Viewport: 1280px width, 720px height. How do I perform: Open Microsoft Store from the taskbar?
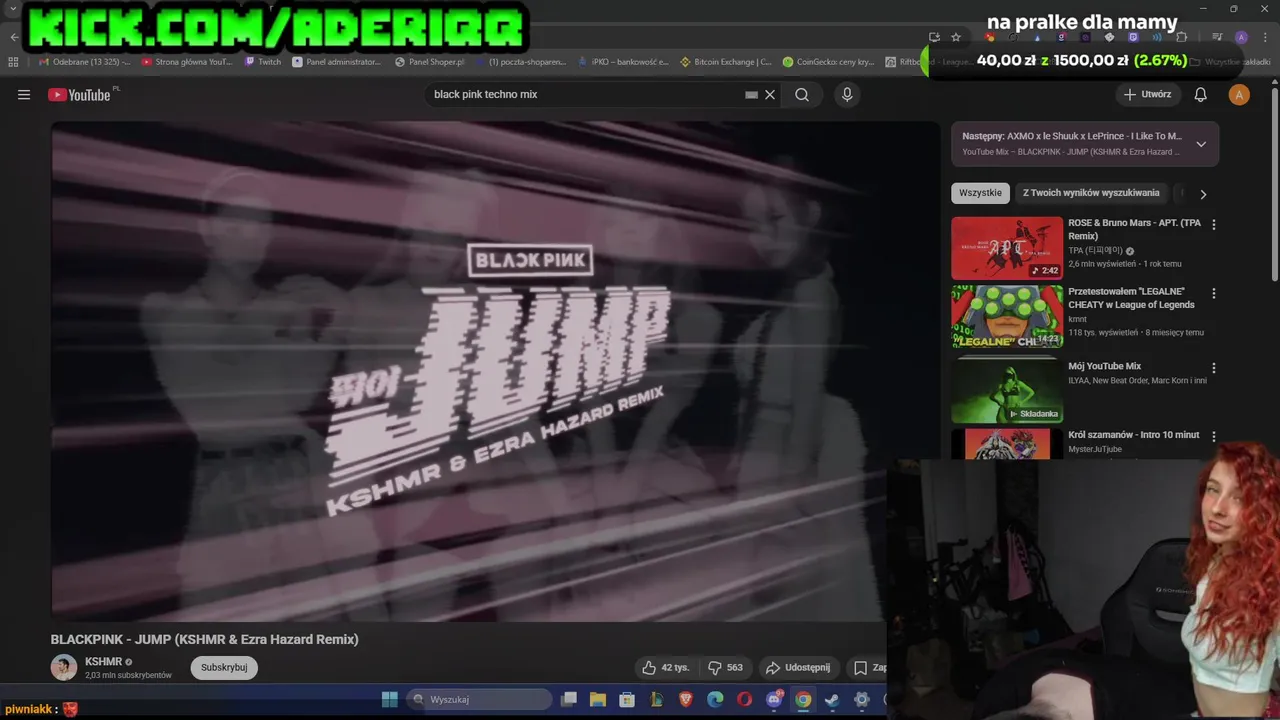pyautogui.click(x=627, y=699)
